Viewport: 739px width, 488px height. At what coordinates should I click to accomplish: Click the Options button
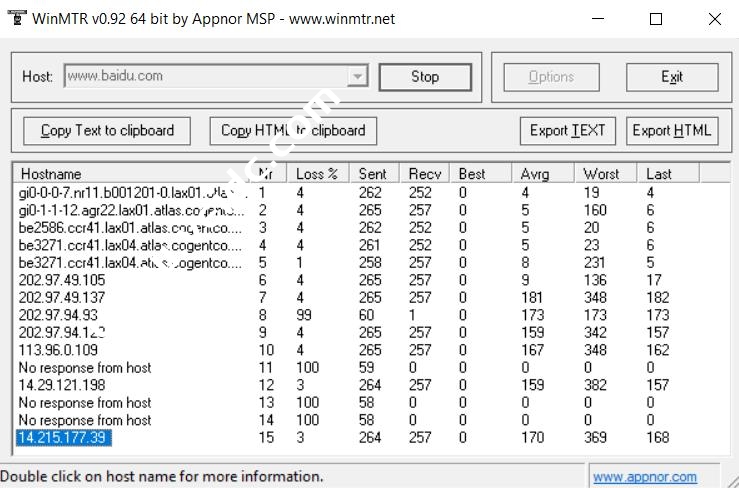pos(551,77)
